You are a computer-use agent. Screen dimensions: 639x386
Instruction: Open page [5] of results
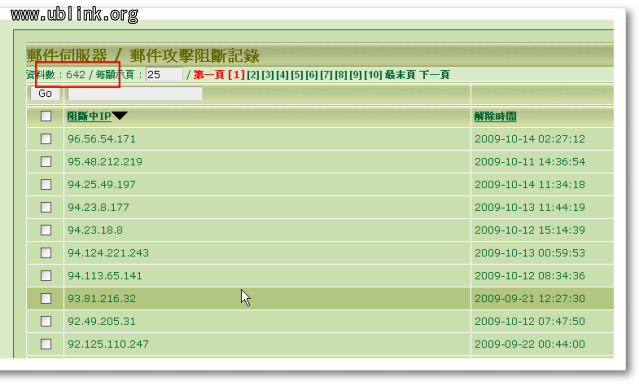click(x=297, y=75)
